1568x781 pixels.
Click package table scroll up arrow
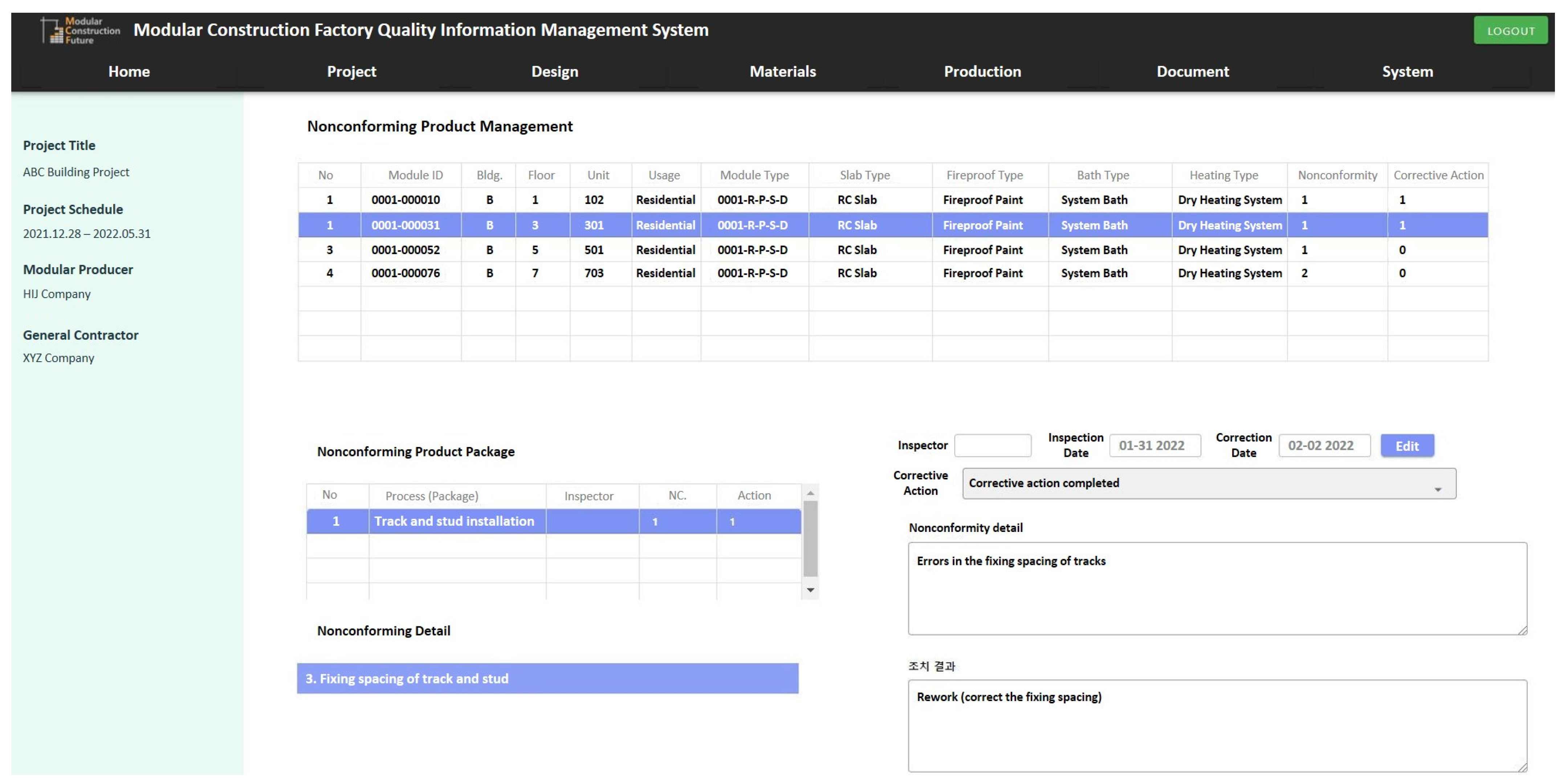click(x=810, y=493)
